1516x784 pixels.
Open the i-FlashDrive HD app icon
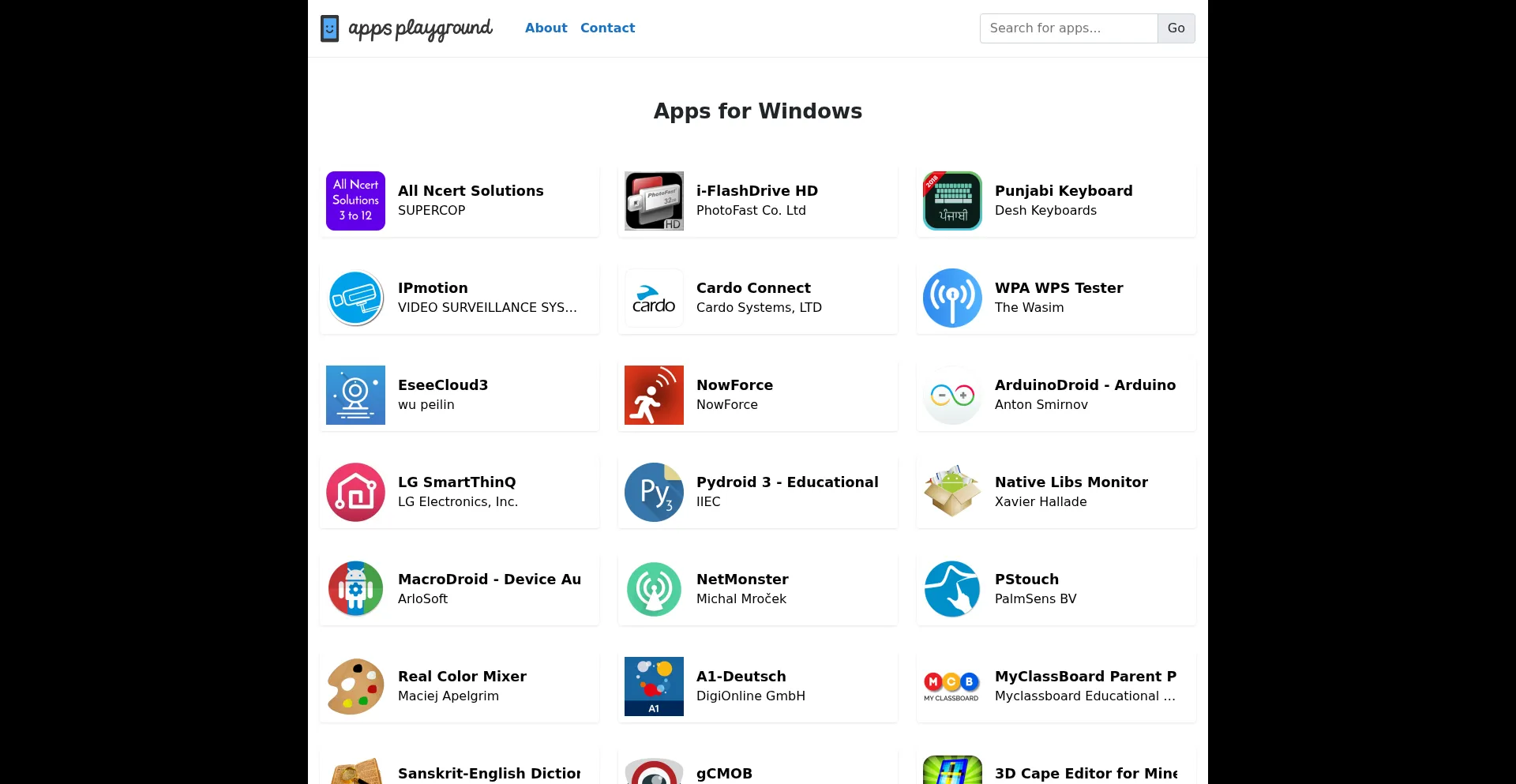[654, 201]
